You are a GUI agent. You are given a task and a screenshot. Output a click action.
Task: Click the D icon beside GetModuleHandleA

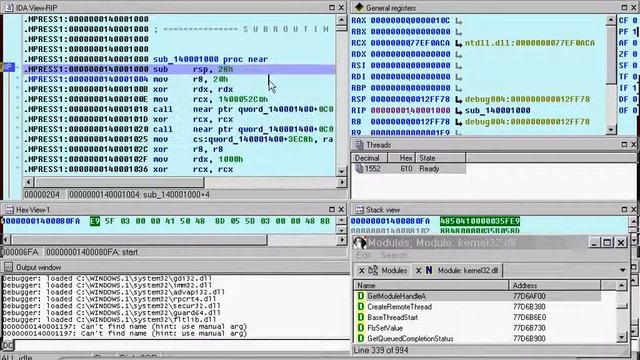point(360,296)
